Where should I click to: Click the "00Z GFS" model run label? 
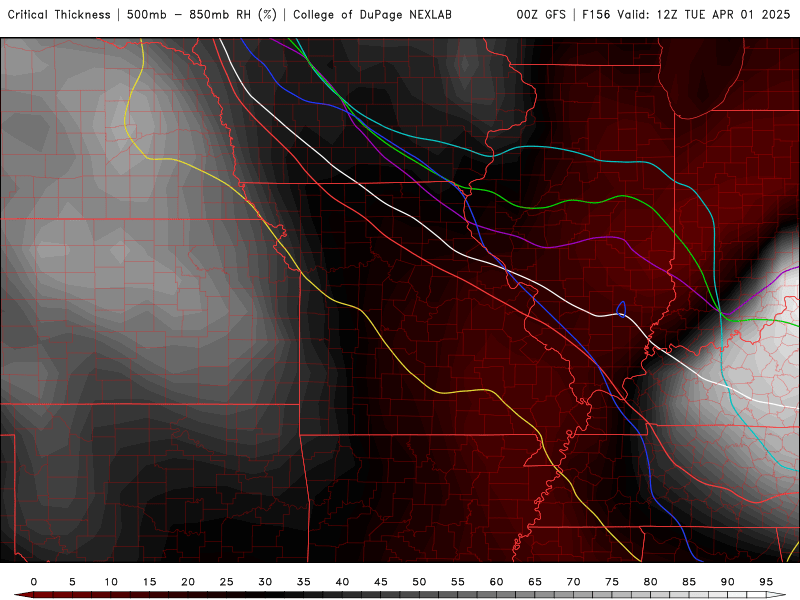[541, 15]
